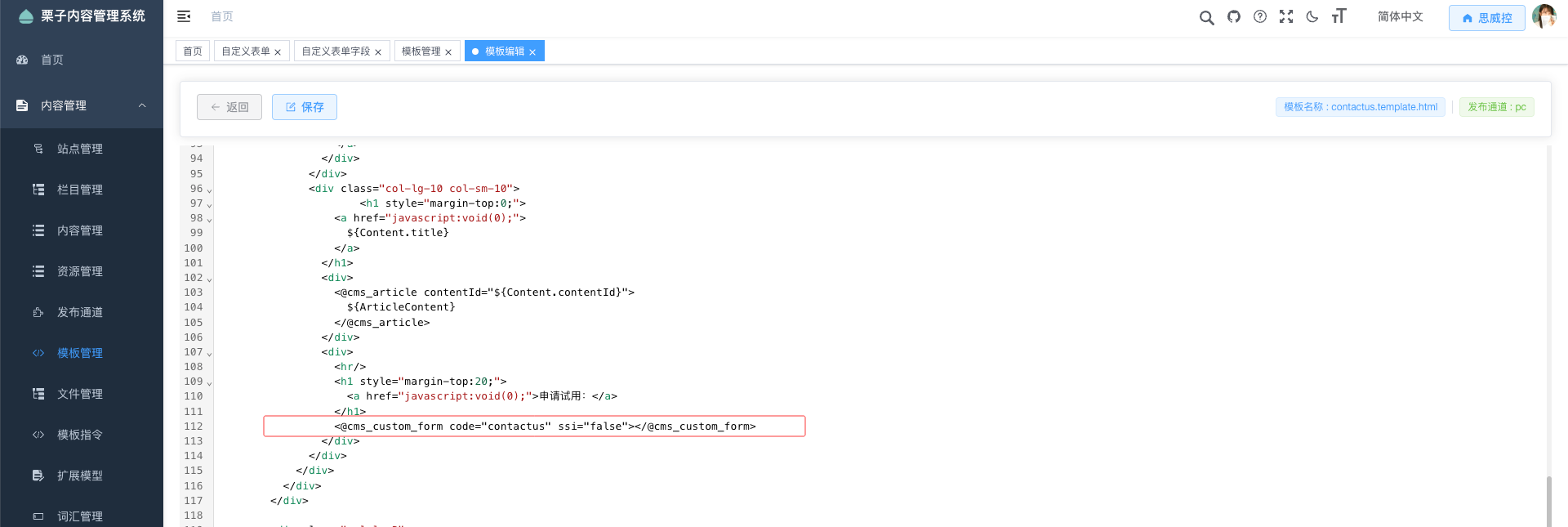Open the help question-mark icon
1568x527 pixels.
coord(1260,16)
